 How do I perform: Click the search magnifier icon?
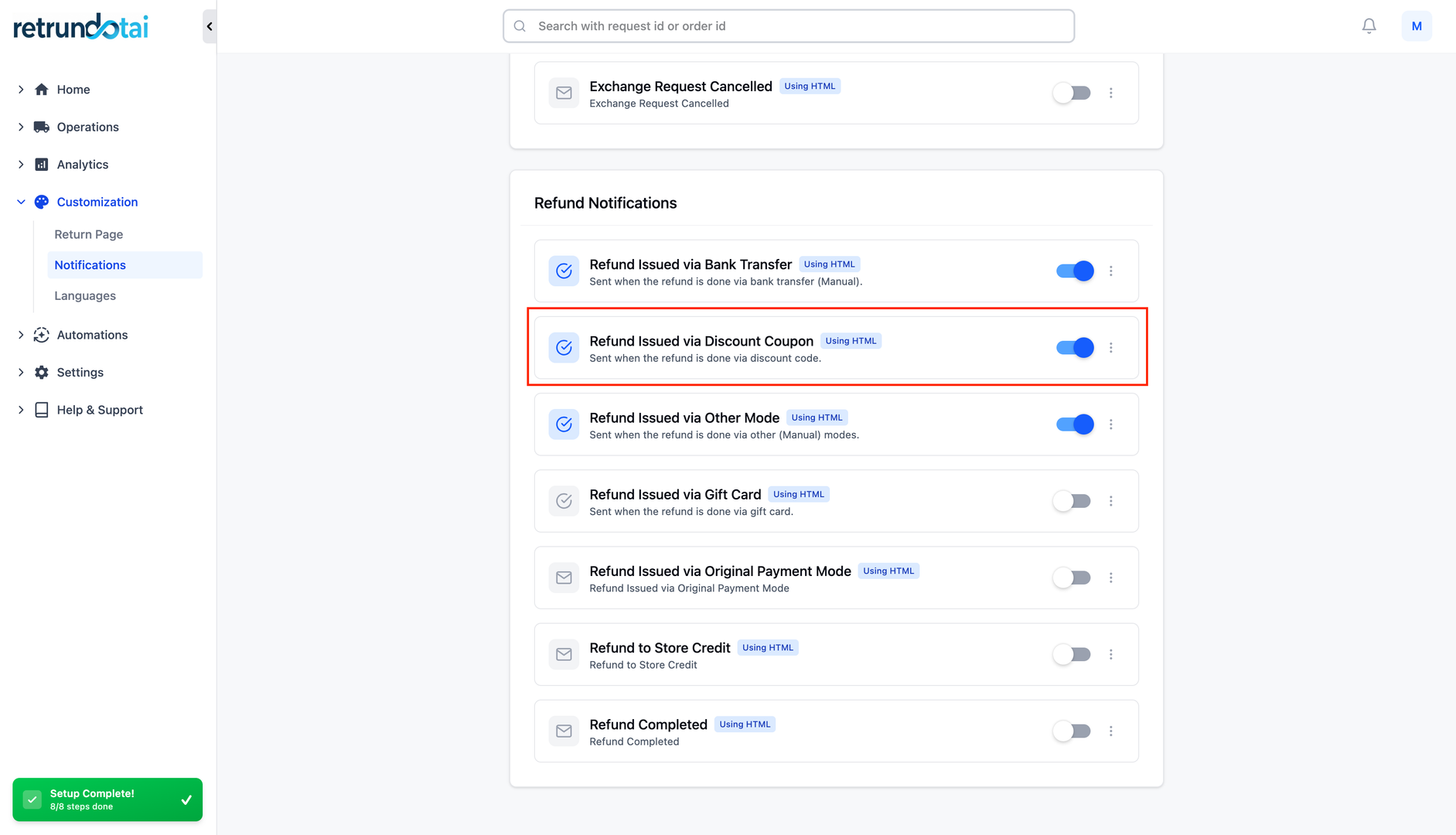(x=519, y=26)
